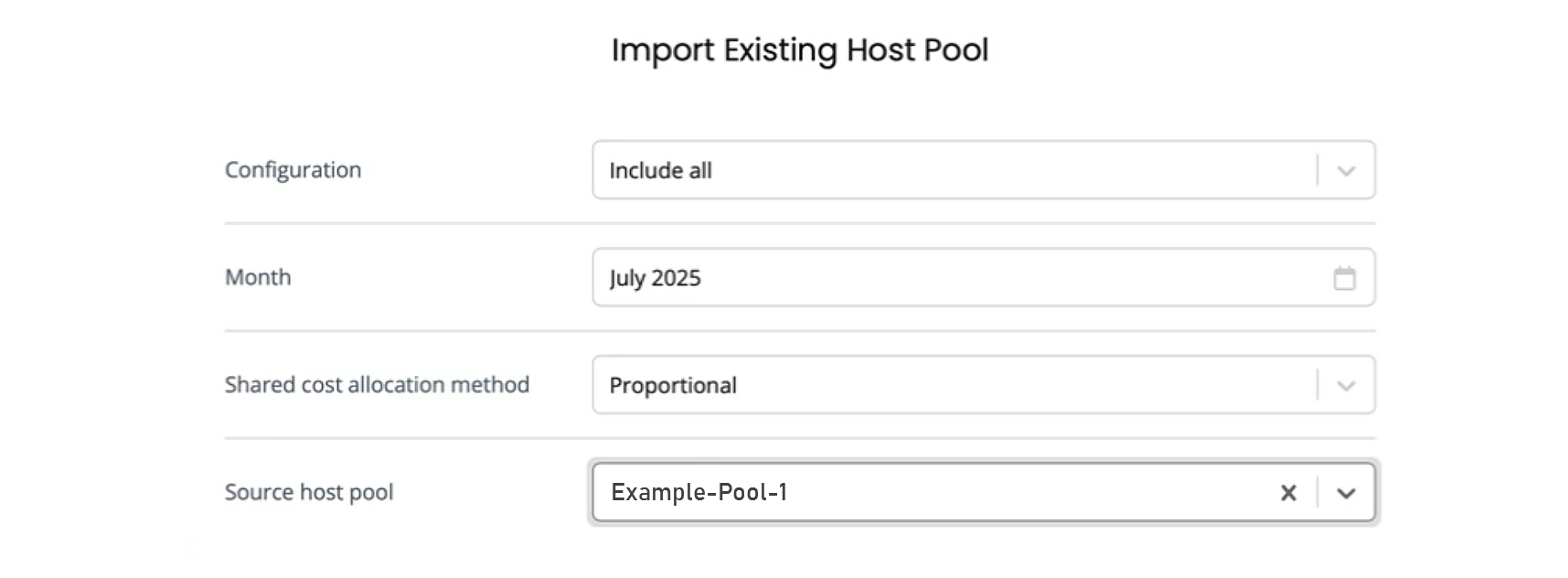Click the Configuration field label
The width and height of the screenshot is (1568, 578).
point(293,170)
